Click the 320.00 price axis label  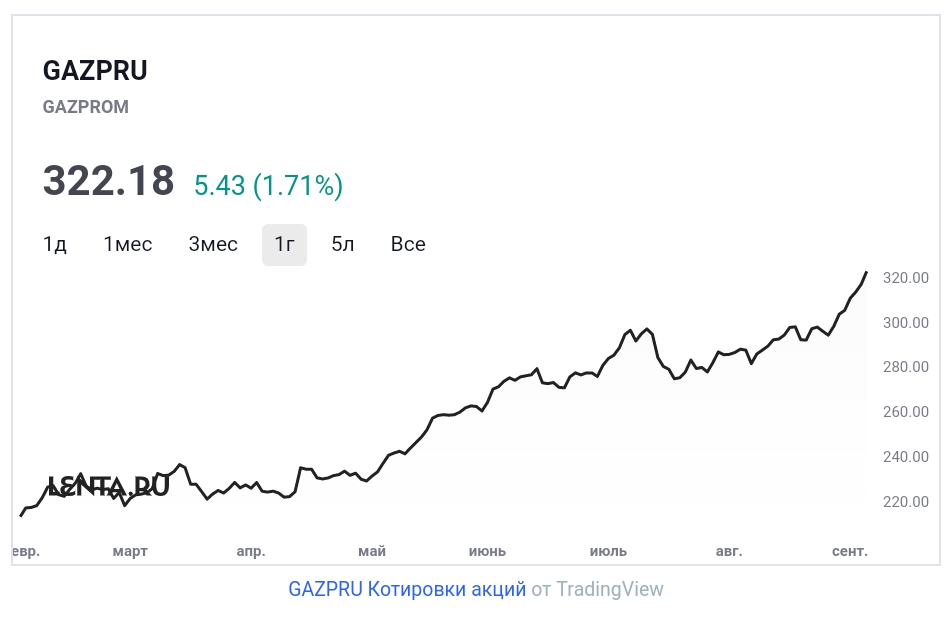(906, 278)
